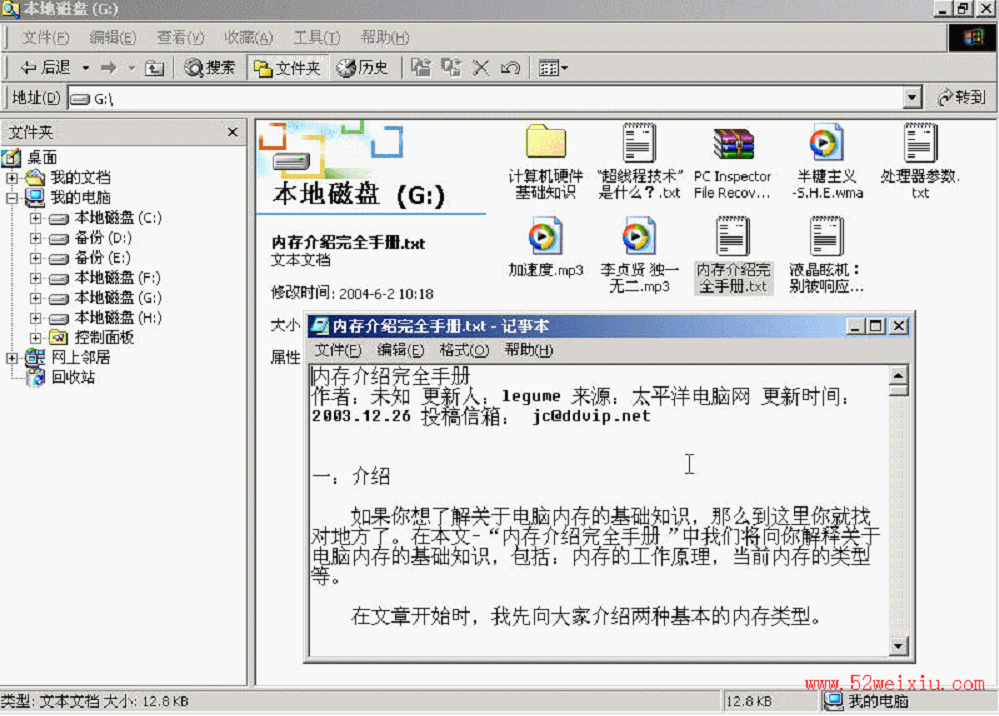
Task: Expand 本地磁盘 (F:) tree node
Action: [x=36, y=278]
